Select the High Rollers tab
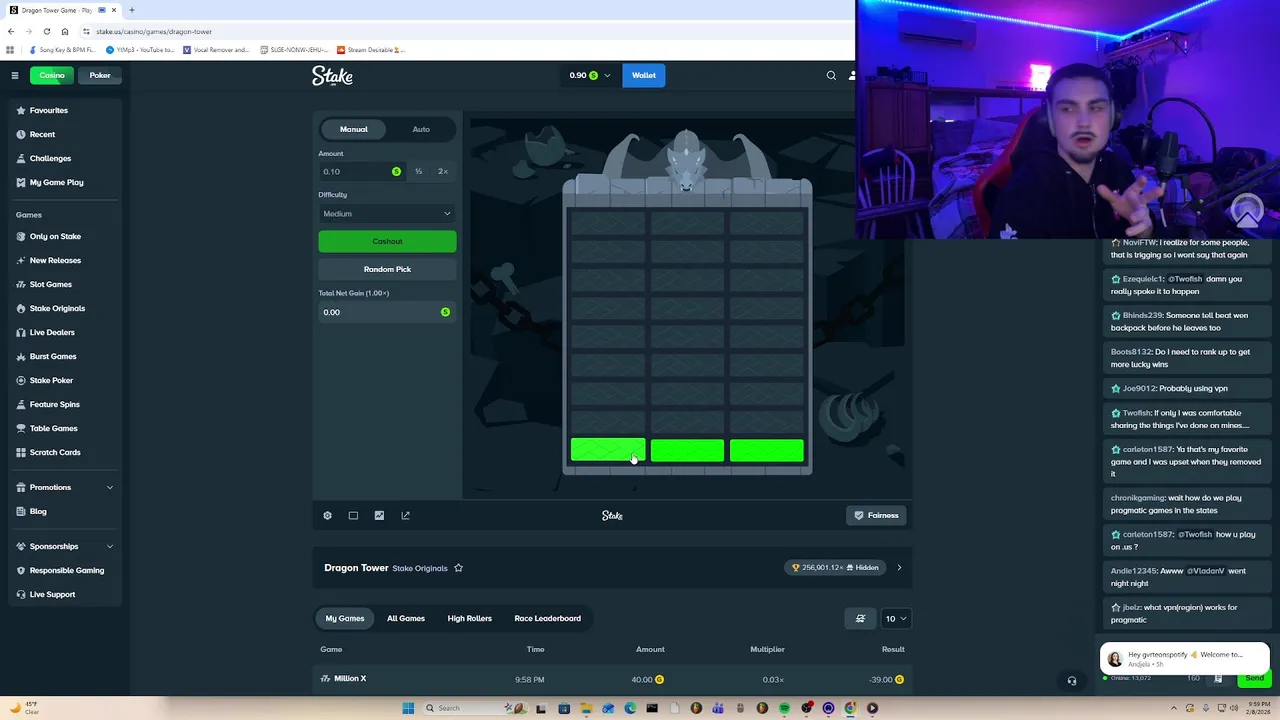Image resolution: width=1280 pixels, height=720 pixels. click(x=469, y=618)
